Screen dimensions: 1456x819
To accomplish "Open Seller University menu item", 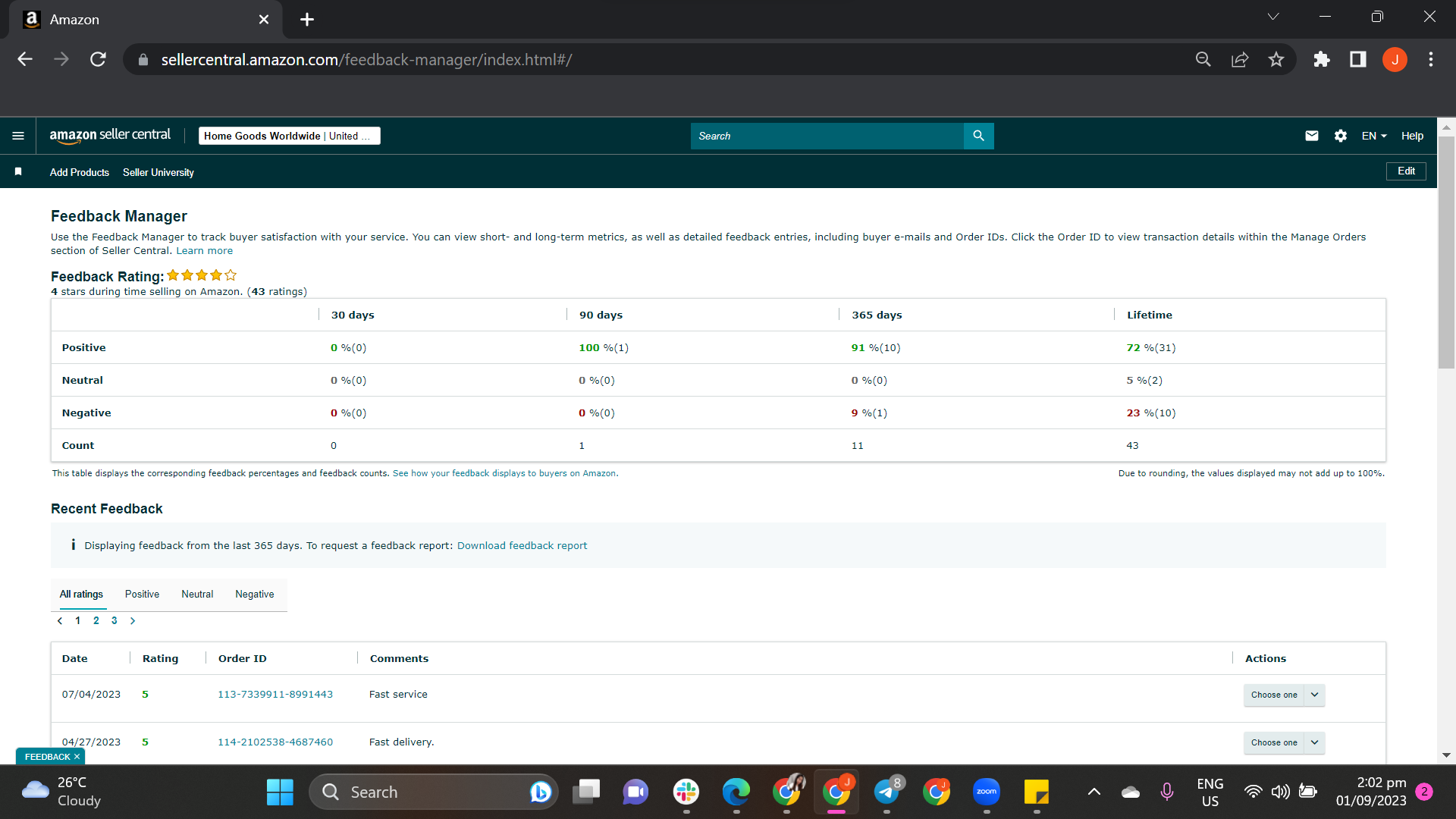I will click(158, 173).
